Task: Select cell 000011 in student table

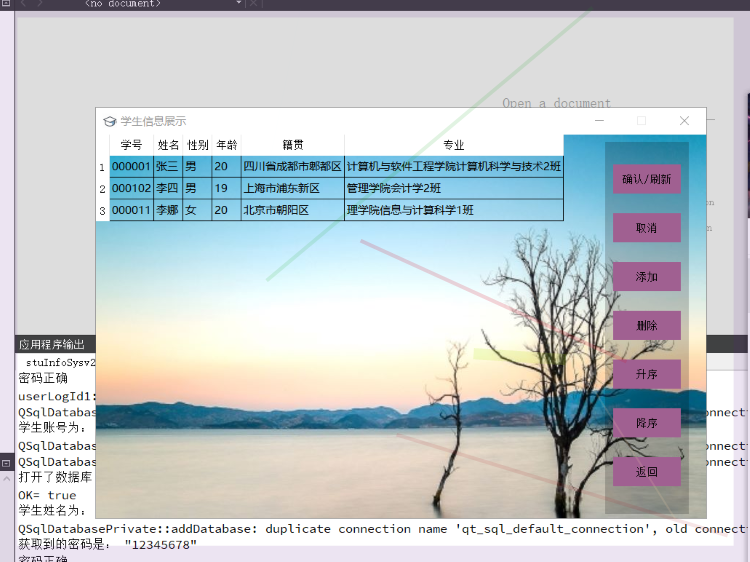Action: point(132,210)
